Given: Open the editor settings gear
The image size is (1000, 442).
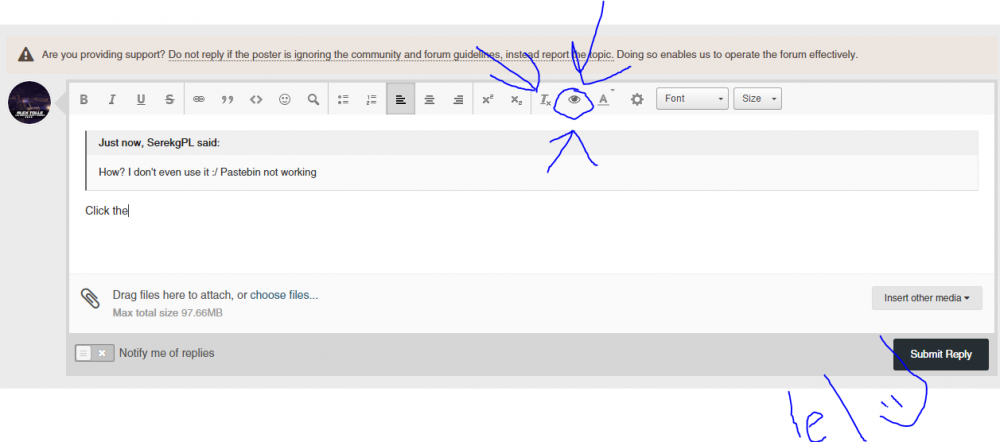Looking at the screenshot, I should click(636, 99).
